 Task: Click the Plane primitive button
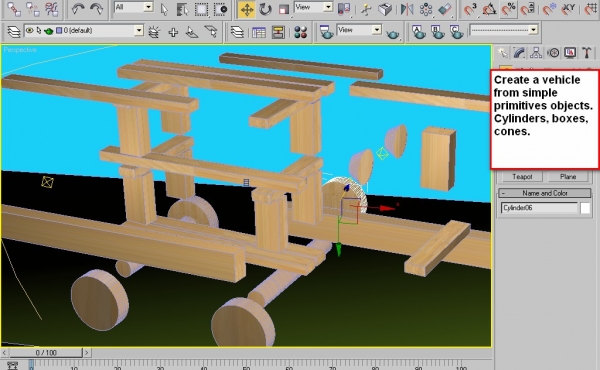tap(568, 176)
